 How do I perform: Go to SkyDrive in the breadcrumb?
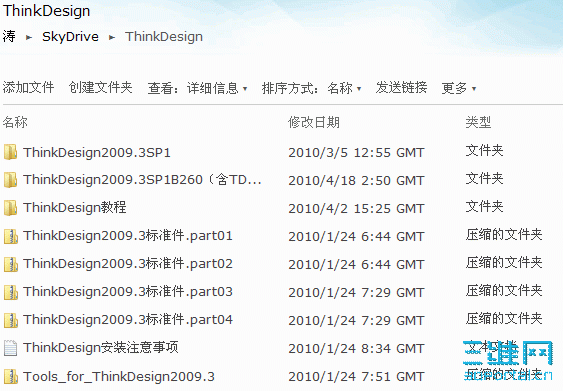70,37
